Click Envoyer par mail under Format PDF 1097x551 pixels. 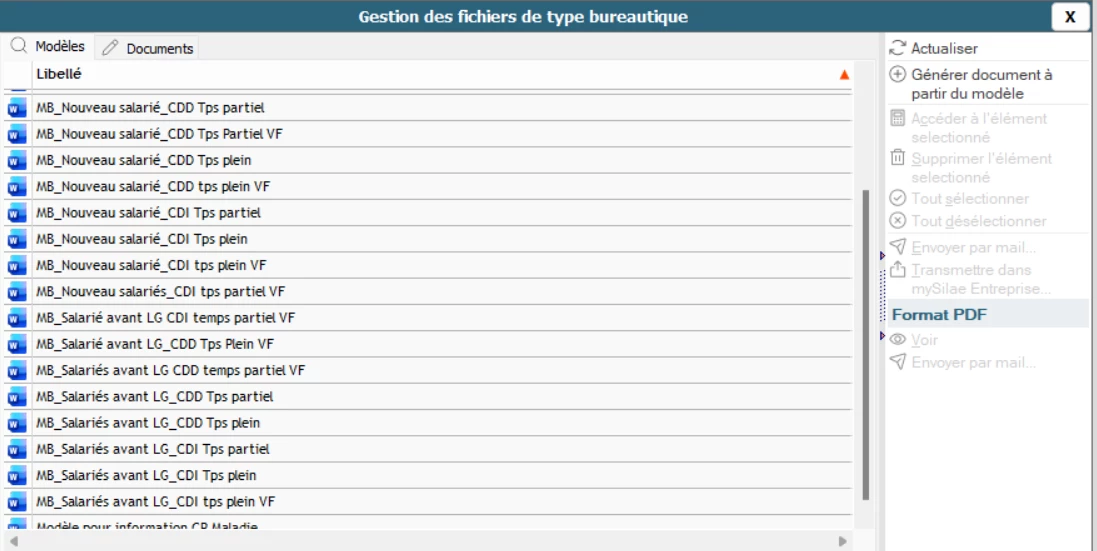[x=973, y=362]
